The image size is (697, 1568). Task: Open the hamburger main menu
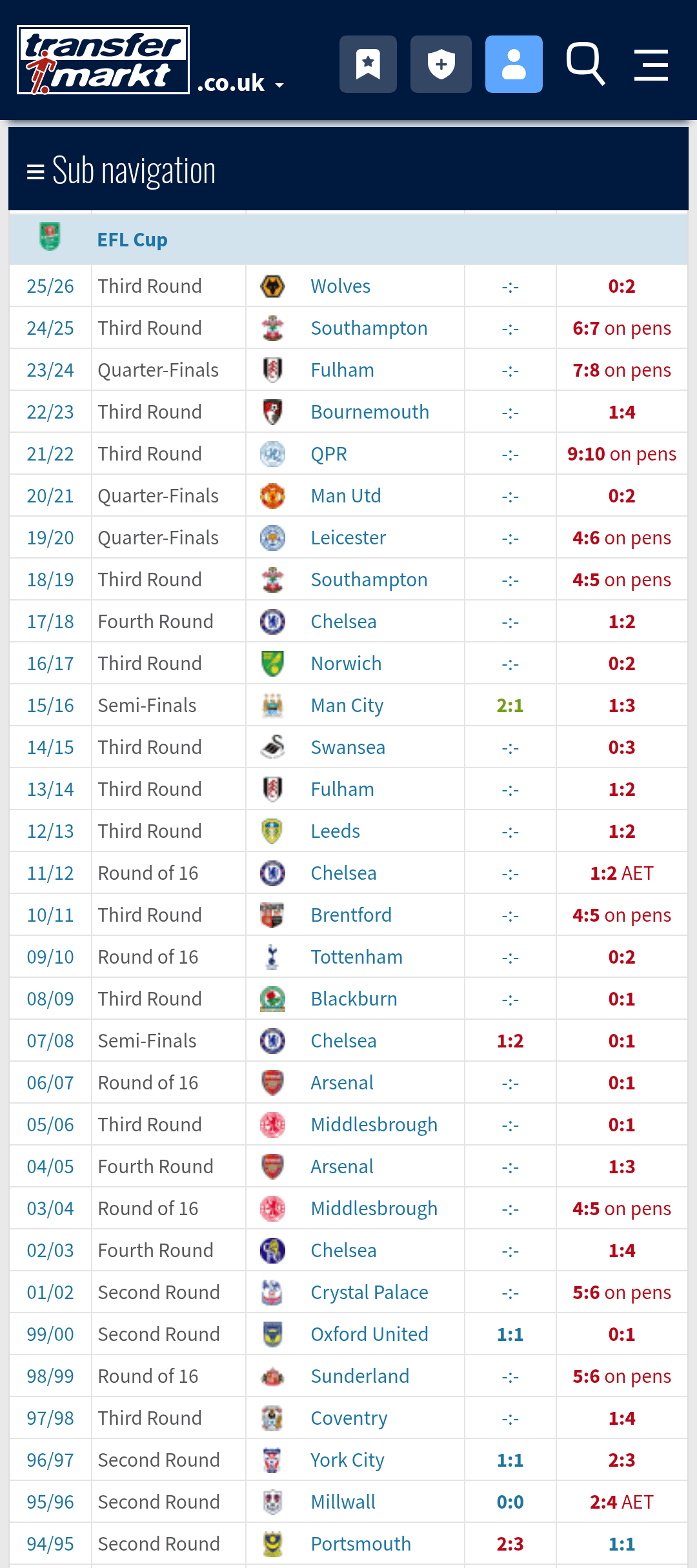[651, 65]
